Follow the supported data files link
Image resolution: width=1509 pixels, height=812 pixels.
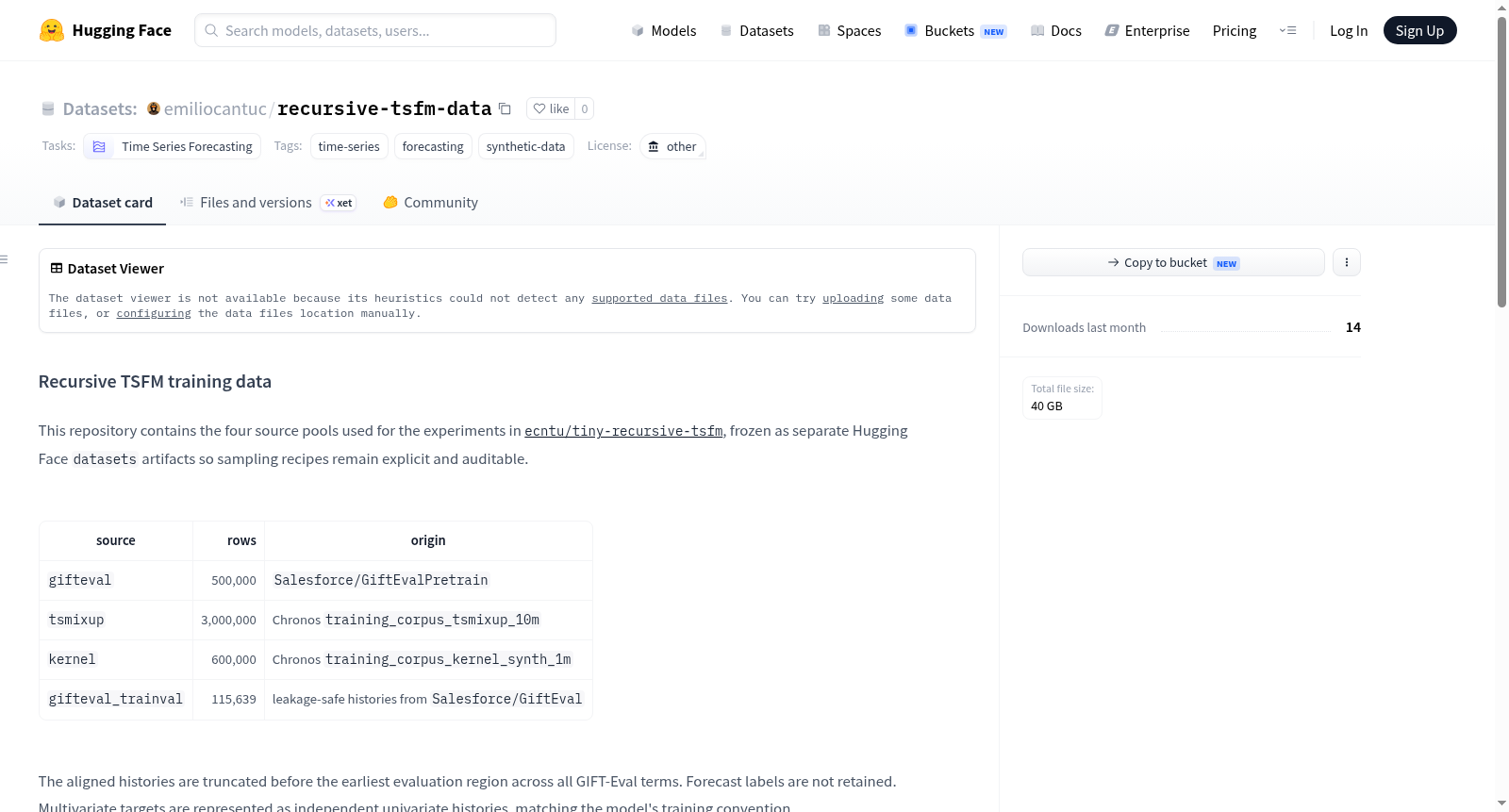(659, 298)
